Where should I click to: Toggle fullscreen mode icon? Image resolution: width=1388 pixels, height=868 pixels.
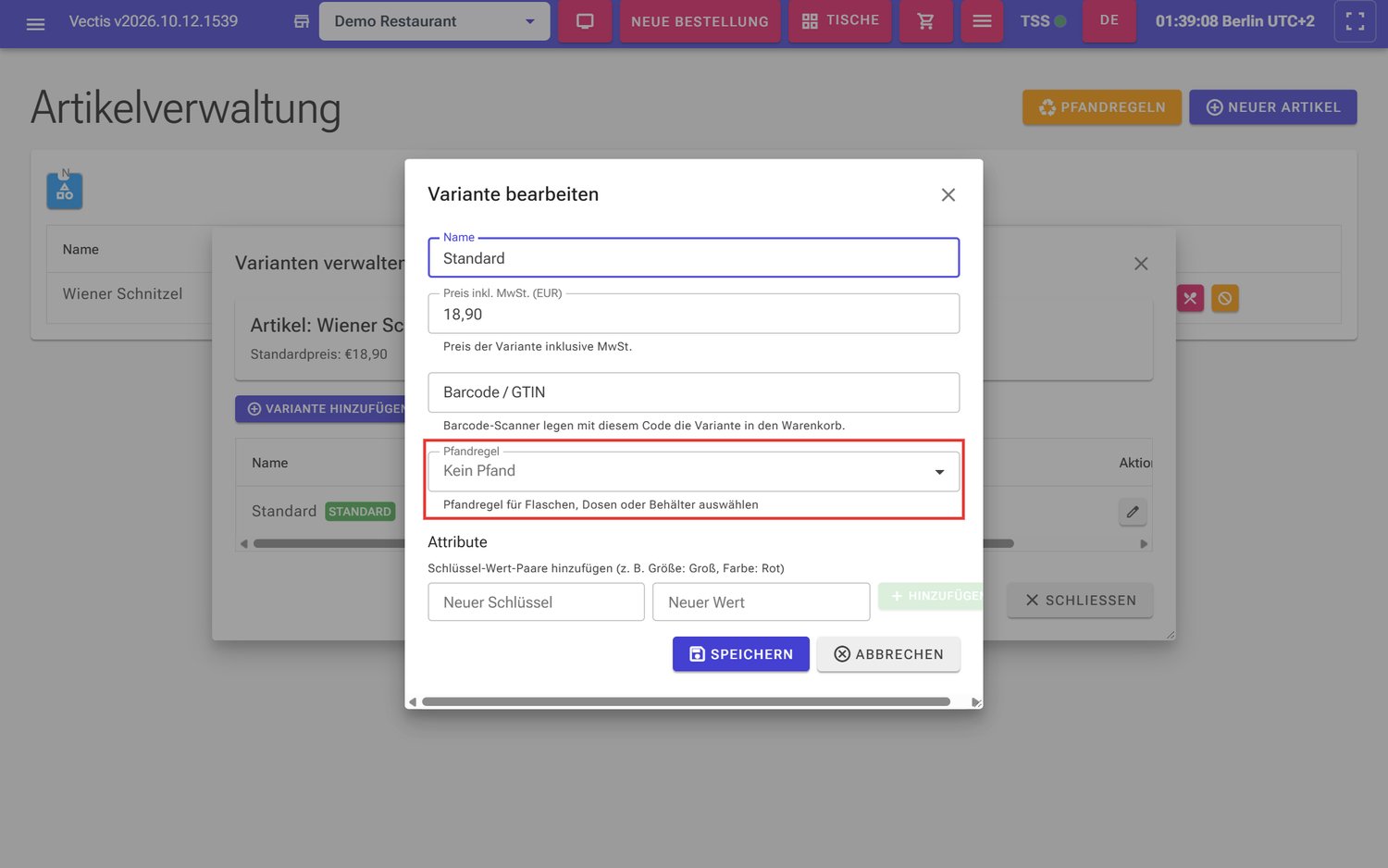(1355, 21)
